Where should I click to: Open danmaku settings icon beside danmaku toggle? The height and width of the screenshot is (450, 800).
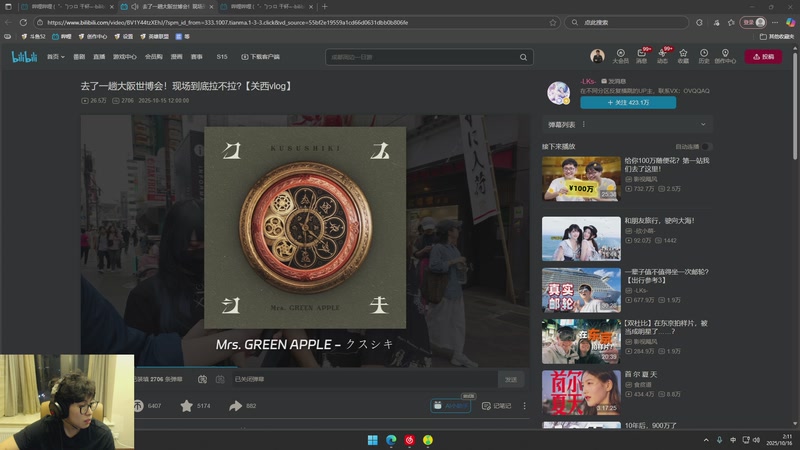pyautogui.click(x=220, y=379)
